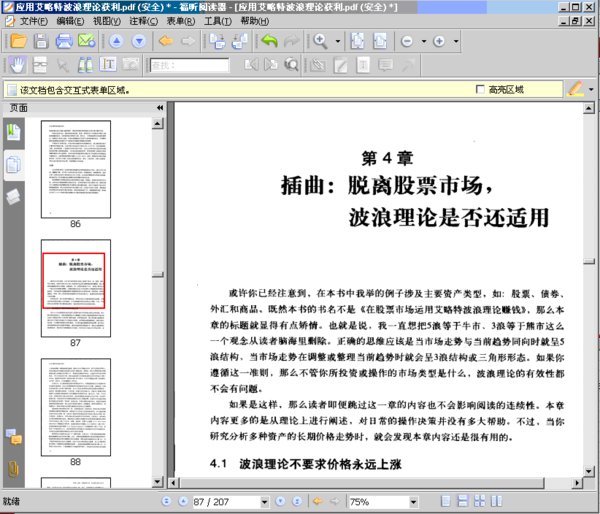Click the Email document icon
Viewport: 600px width, 514px height.
(86, 42)
